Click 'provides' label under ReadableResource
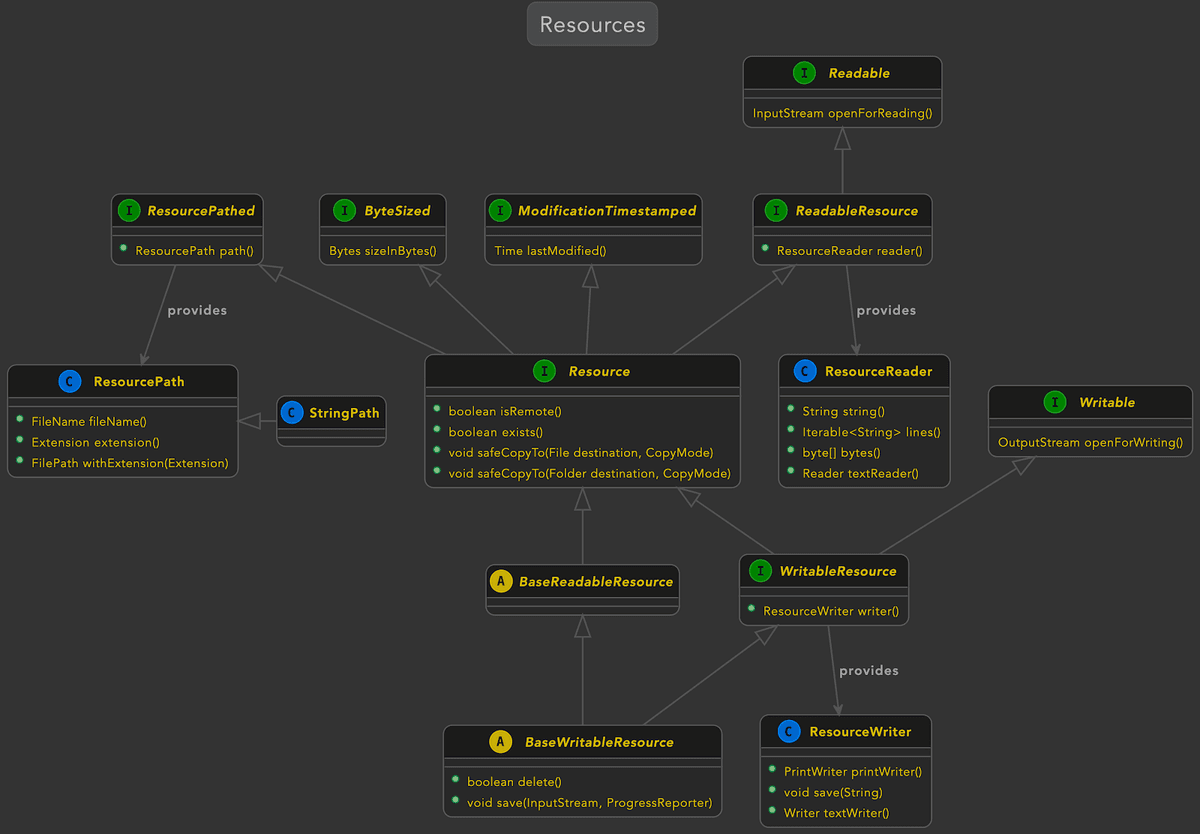The width and height of the screenshot is (1200, 834). [886, 310]
